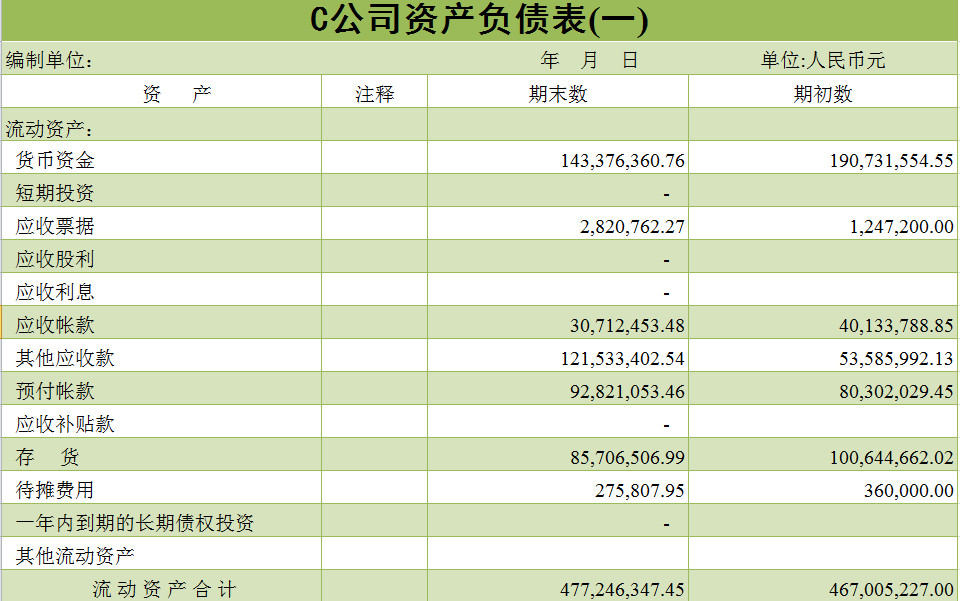Select the 期初数 column header

pos(823,94)
